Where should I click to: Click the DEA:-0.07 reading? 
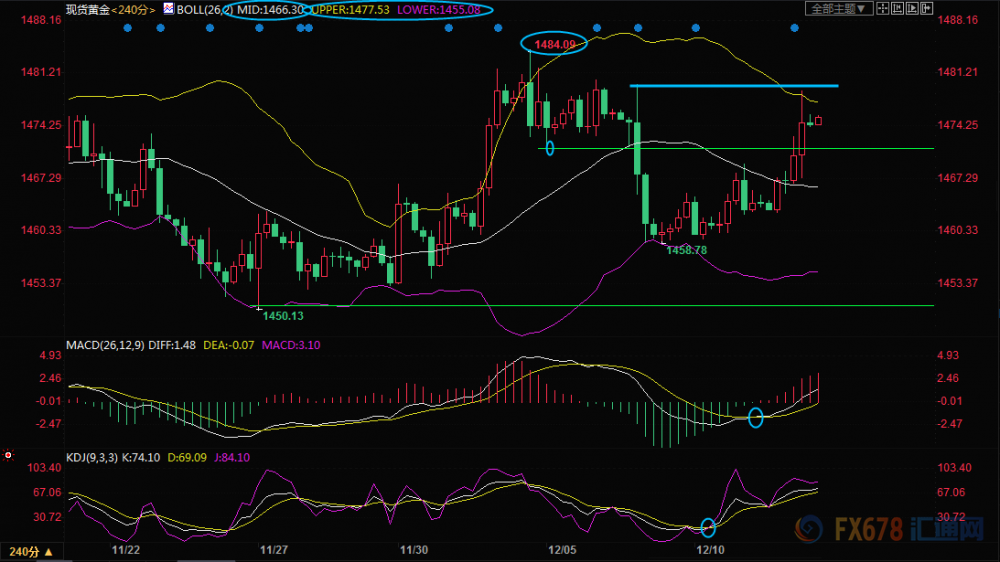click(228, 345)
